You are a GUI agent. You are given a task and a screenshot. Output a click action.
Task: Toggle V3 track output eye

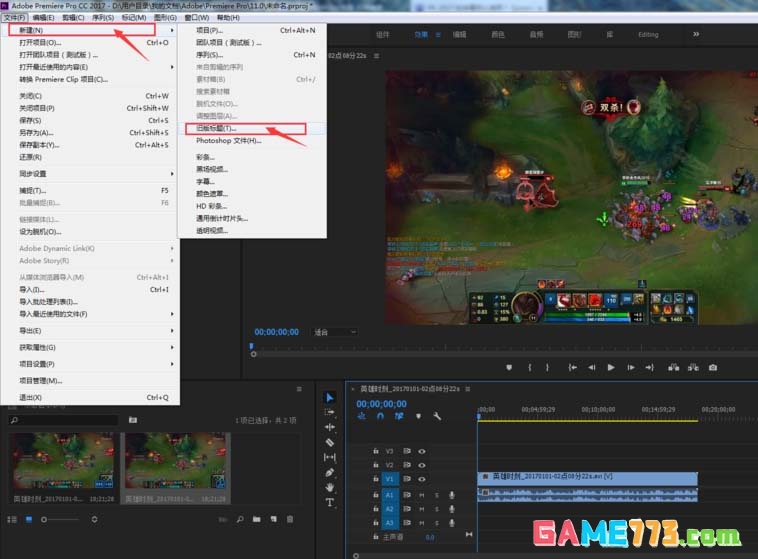click(x=422, y=451)
